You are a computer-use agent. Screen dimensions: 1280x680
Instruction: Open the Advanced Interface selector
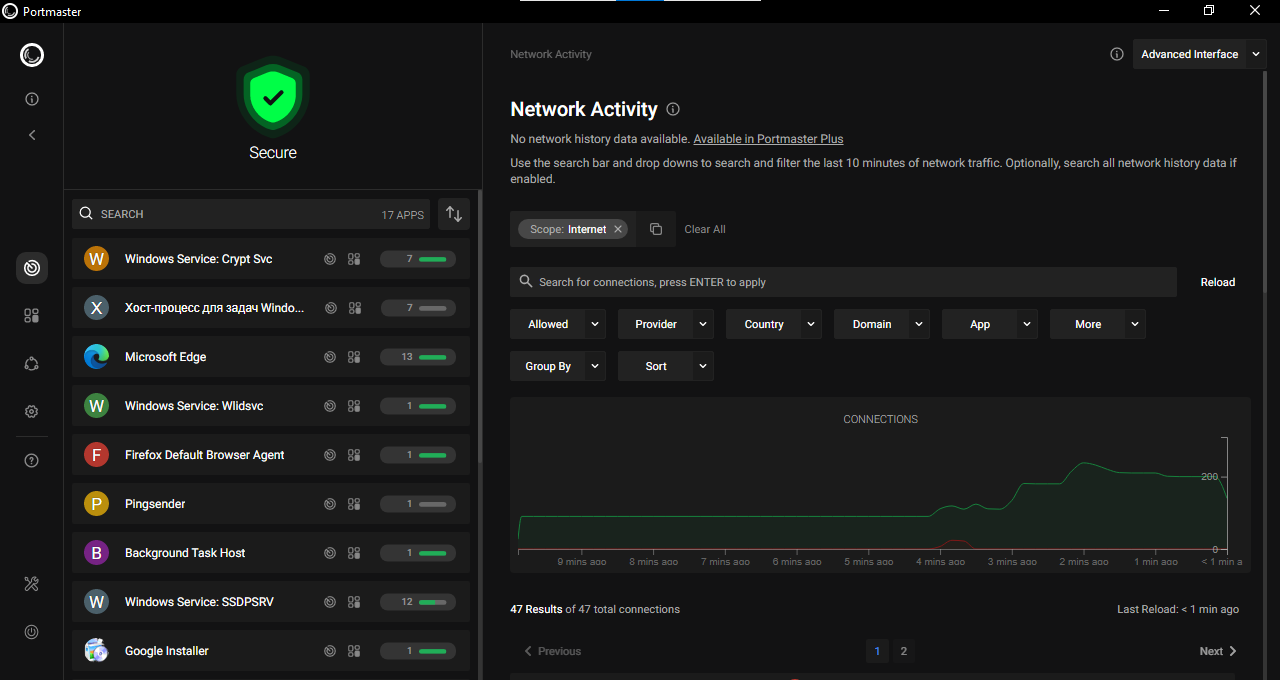(x=1199, y=54)
